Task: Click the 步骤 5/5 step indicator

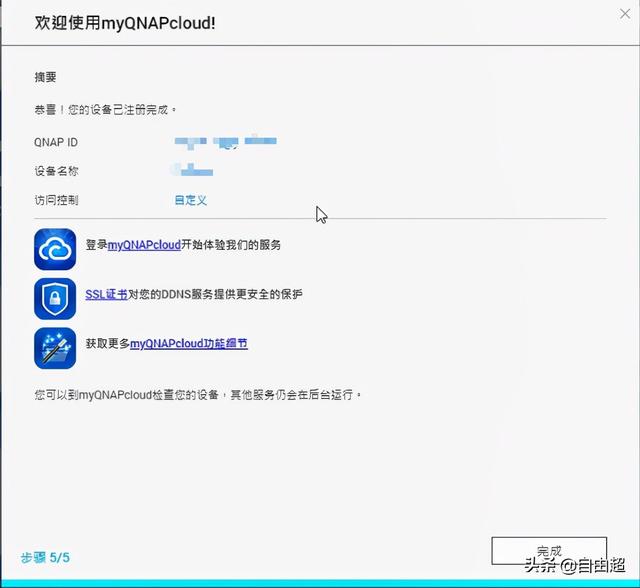Action: (x=45, y=557)
